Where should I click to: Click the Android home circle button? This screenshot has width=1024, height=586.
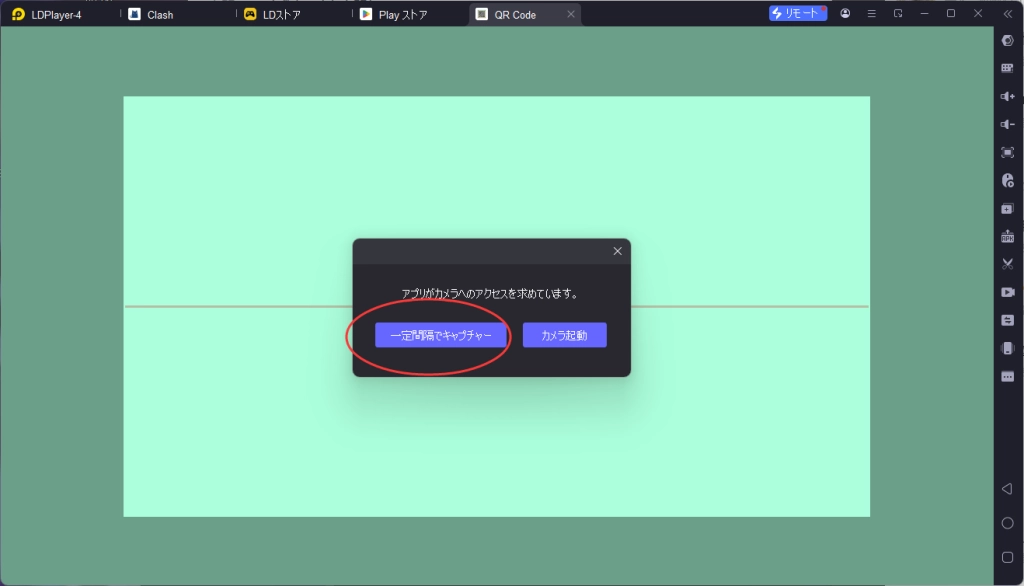1008,523
